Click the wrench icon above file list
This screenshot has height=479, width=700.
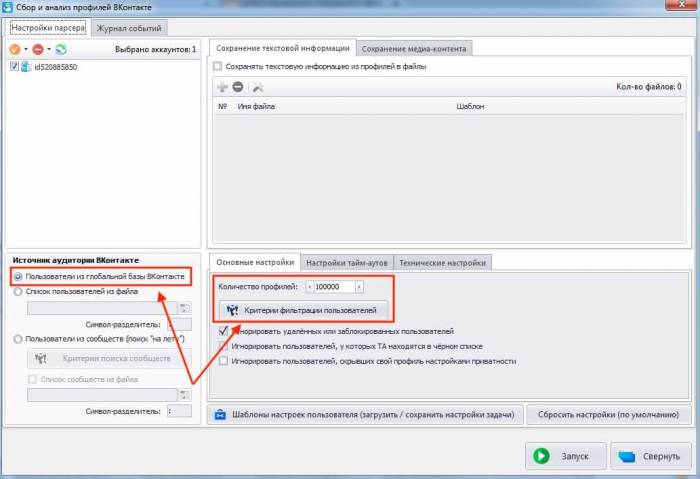[x=256, y=88]
